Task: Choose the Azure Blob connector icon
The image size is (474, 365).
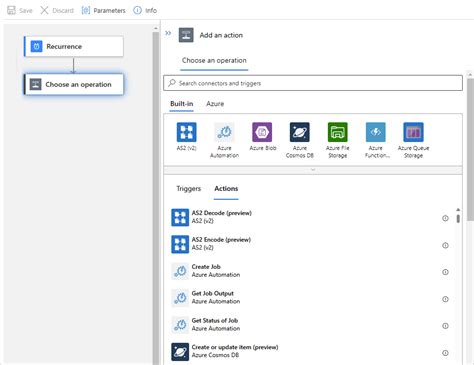Action: (x=262, y=132)
